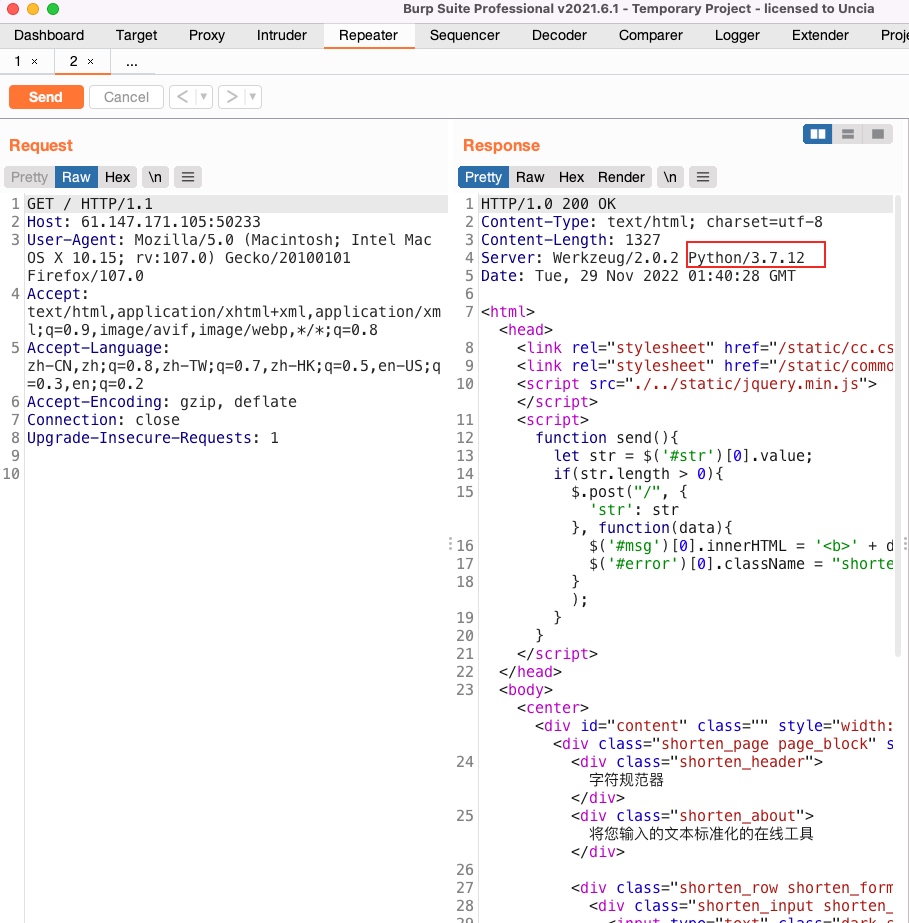This screenshot has width=909, height=923.
Task: Go back to previous request in history
Action: [183, 97]
